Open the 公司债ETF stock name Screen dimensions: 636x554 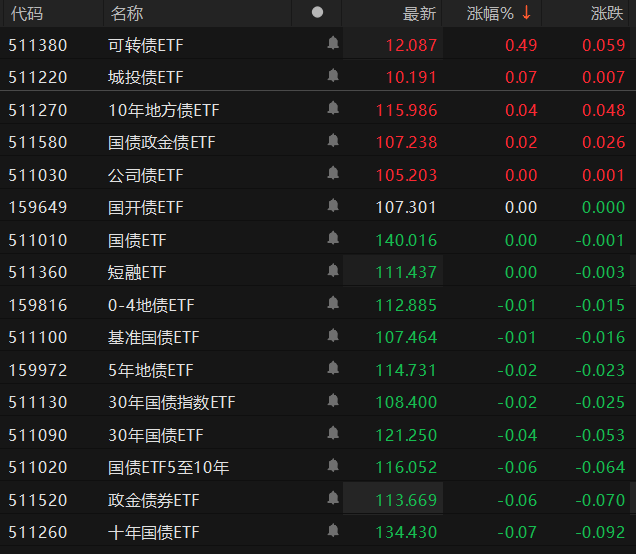pos(146,175)
